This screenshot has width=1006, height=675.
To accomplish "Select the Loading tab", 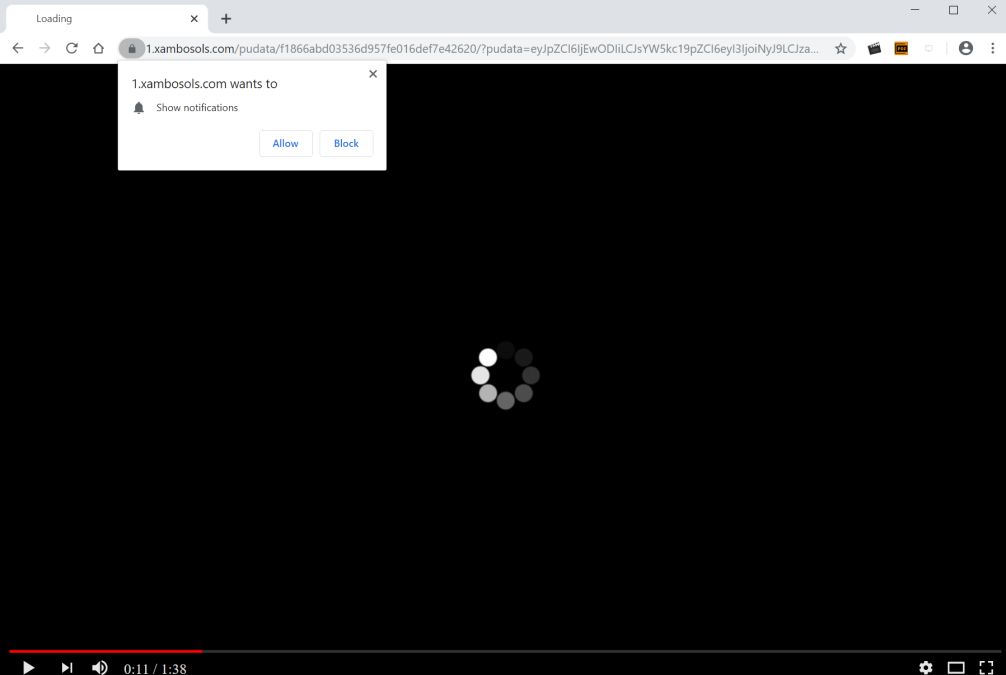I will pos(107,19).
